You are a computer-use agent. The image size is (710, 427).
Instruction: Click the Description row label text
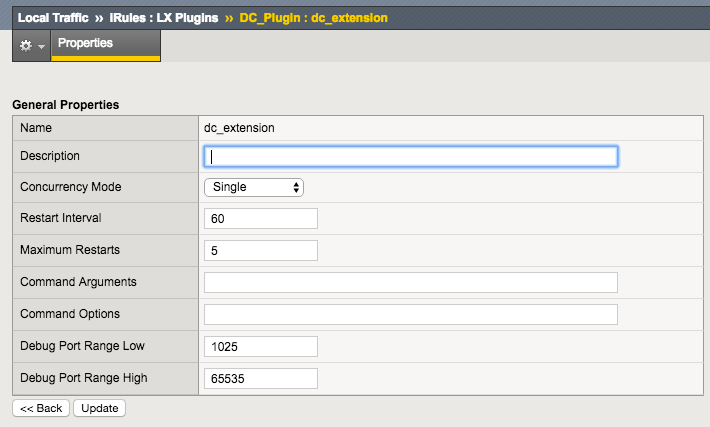(x=50, y=156)
